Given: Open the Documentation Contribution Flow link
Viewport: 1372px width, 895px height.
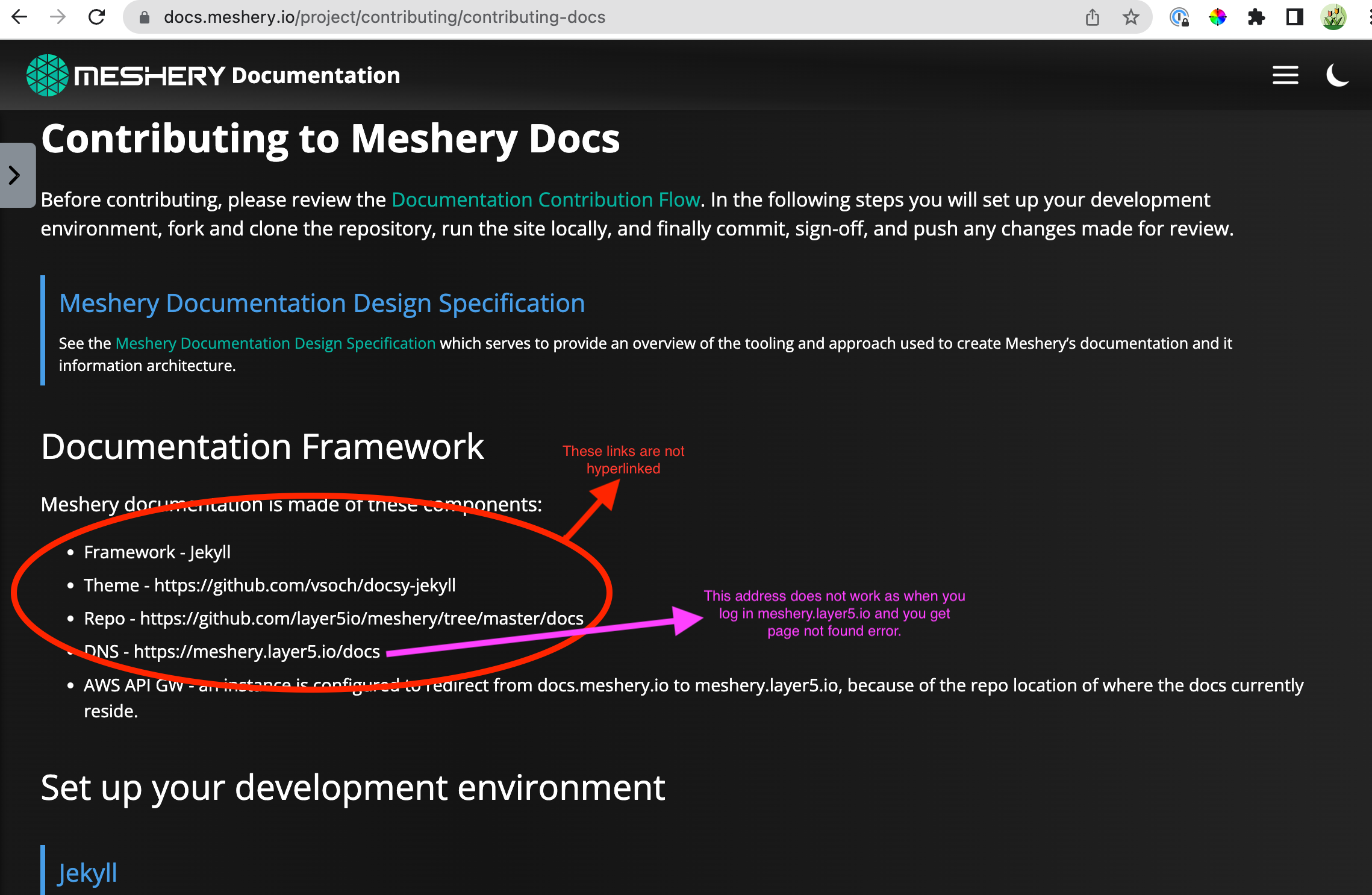Looking at the screenshot, I should coord(545,199).
